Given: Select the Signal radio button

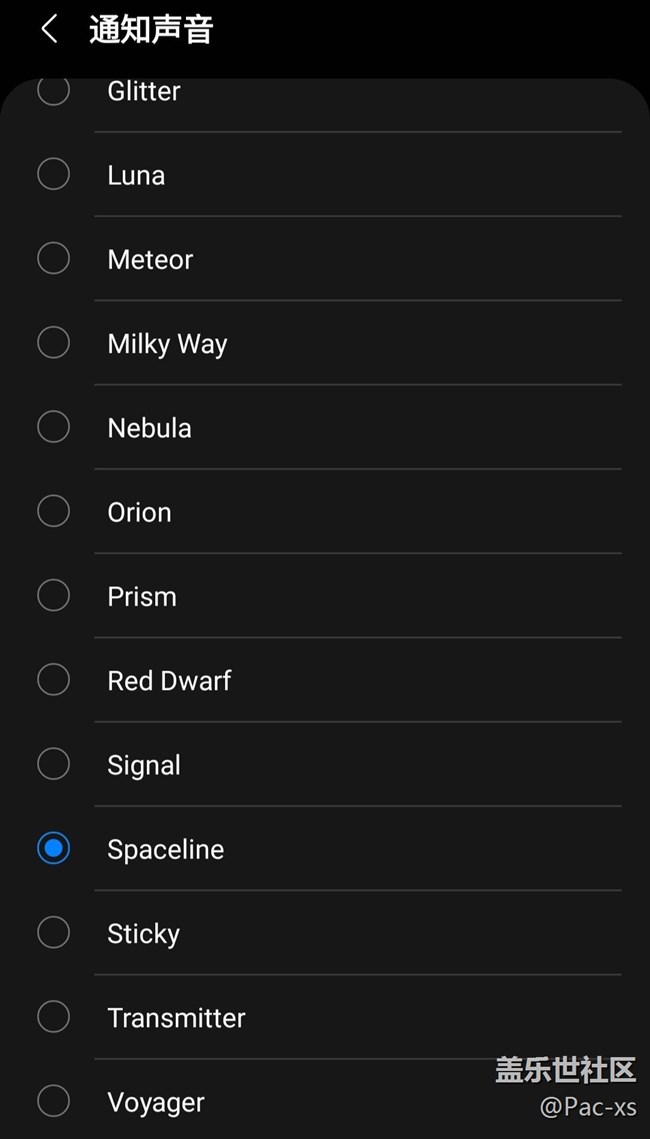Looking at the screenshot, I should tap(53, 764).
